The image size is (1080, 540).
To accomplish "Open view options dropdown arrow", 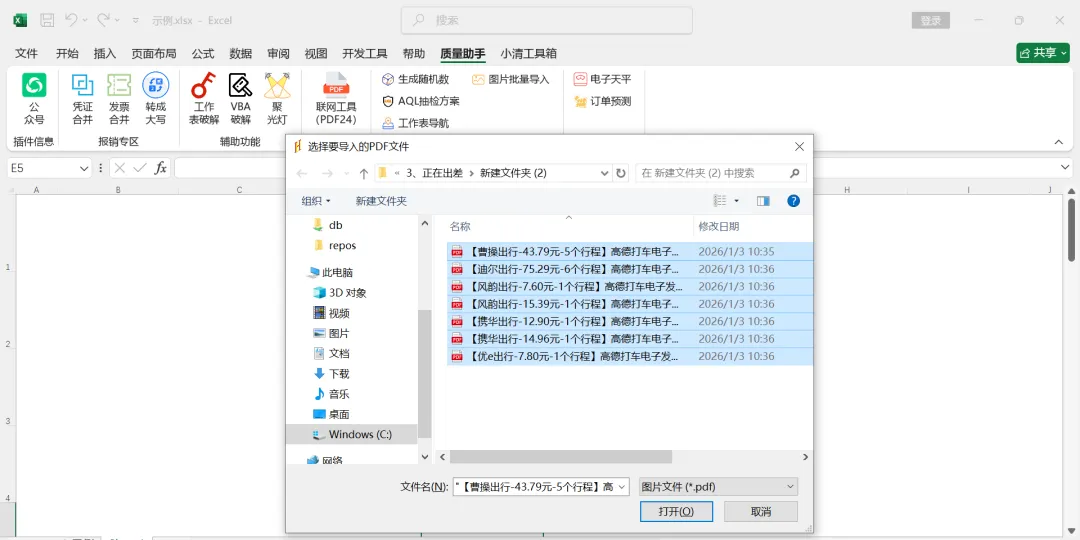I will coord(737,201).
